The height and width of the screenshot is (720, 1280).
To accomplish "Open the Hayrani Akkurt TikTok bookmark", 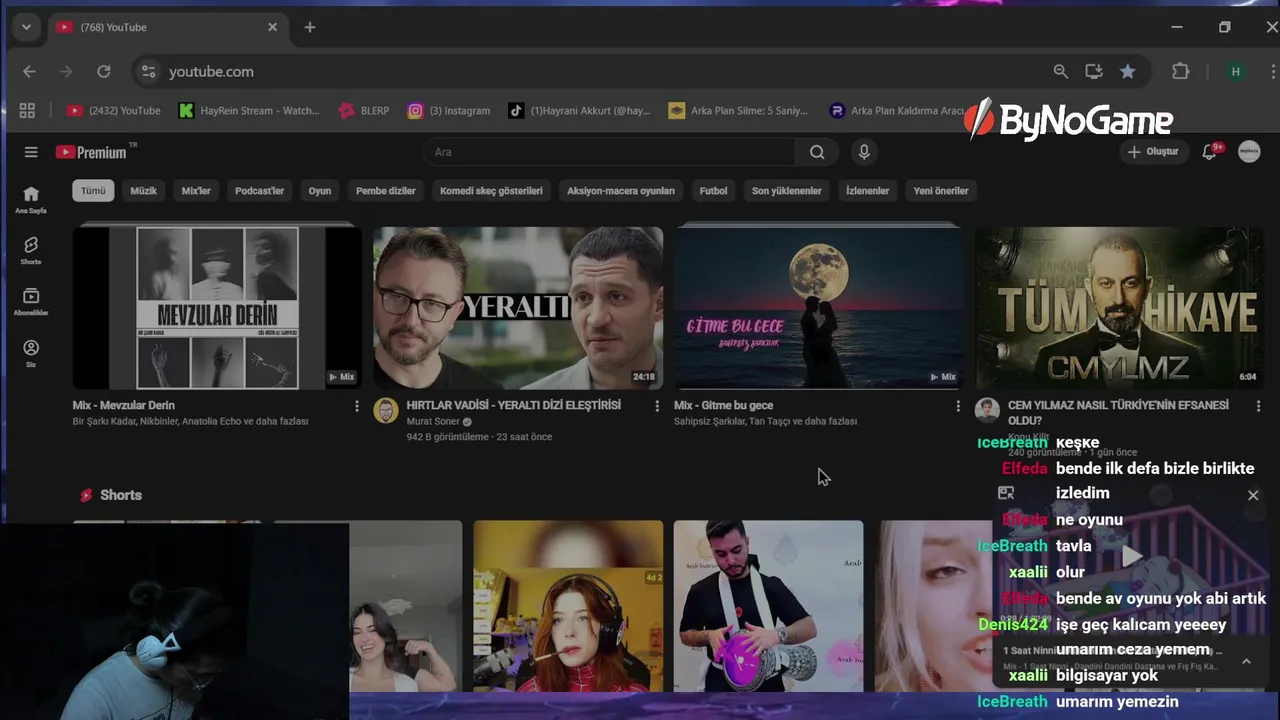I will [x=580, y=111].
